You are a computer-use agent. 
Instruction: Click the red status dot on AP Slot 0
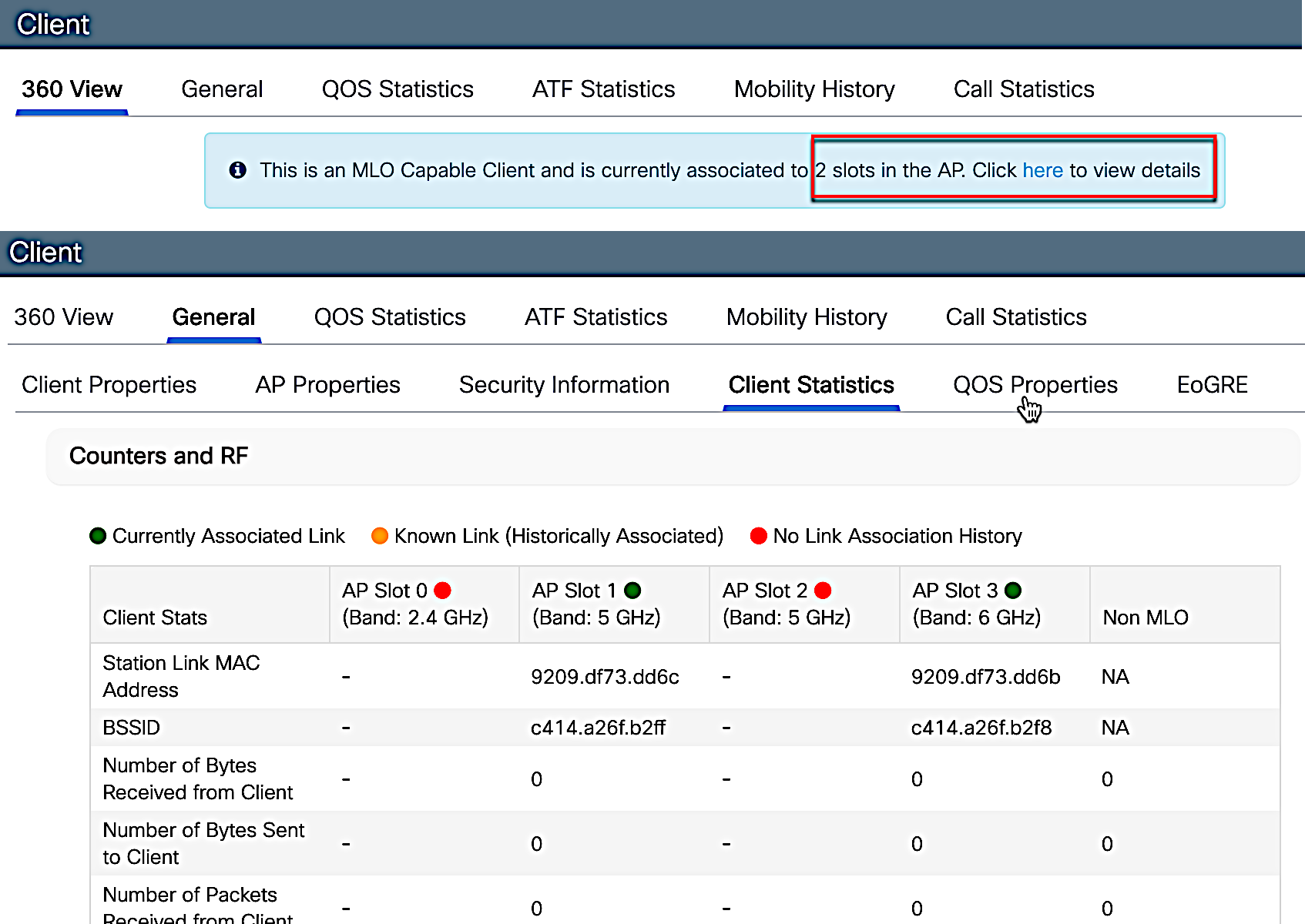443,590
